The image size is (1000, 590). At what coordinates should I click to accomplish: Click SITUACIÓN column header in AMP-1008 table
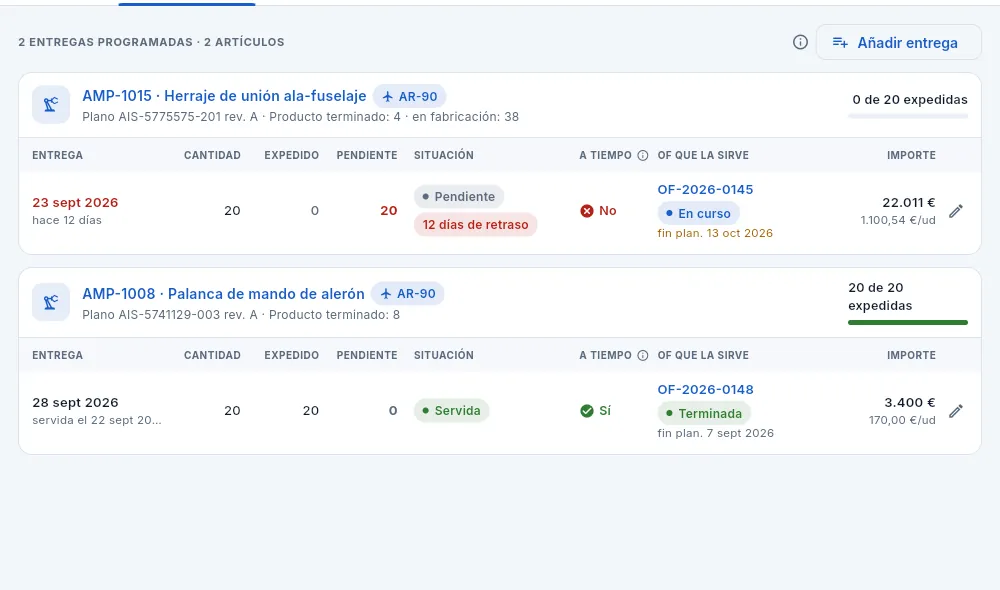443,355
